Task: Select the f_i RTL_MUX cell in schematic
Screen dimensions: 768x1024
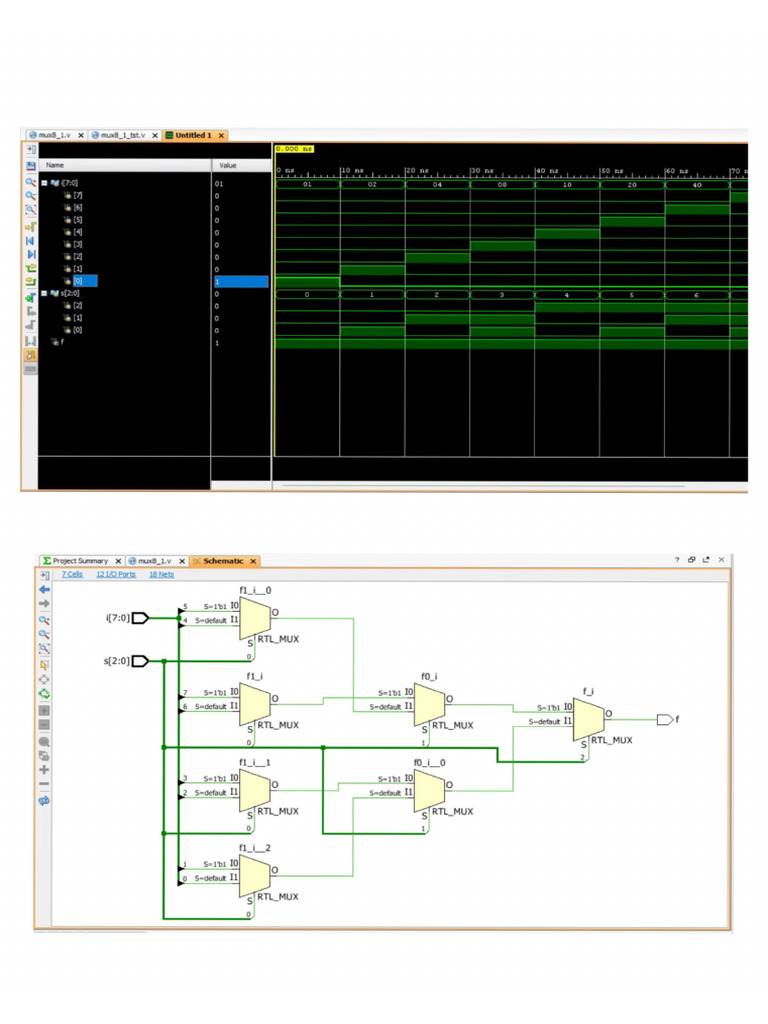Action: 588,719
